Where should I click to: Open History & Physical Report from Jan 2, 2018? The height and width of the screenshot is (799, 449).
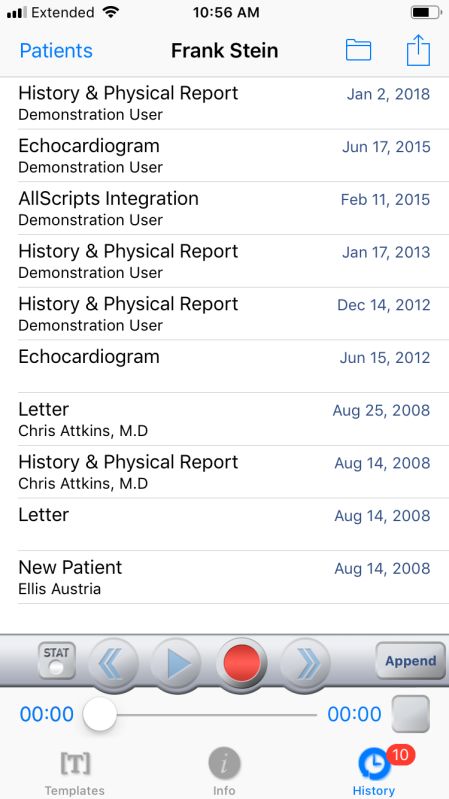224,103
